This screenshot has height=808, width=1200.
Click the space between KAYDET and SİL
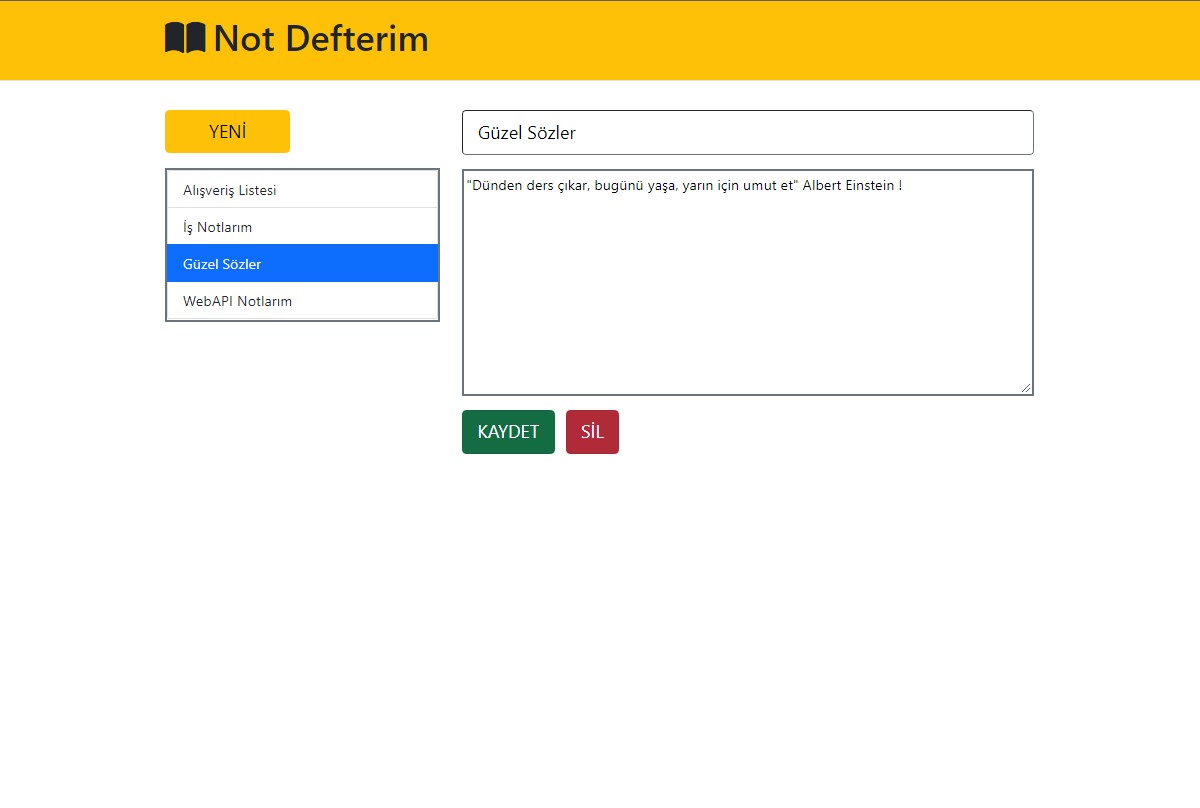click(561, 431)
